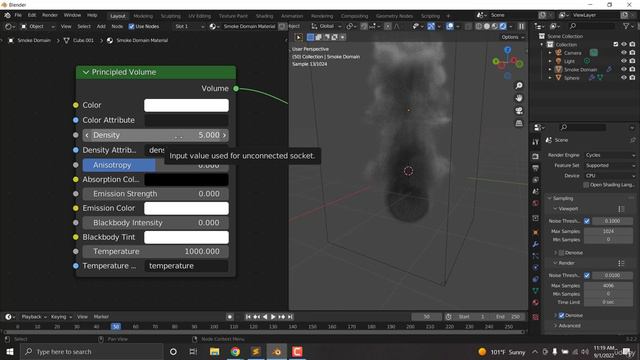The height and width of the screenshot is (360, 640).
Task: Switch to the Shading workspace tab
Action: (264, 16)
